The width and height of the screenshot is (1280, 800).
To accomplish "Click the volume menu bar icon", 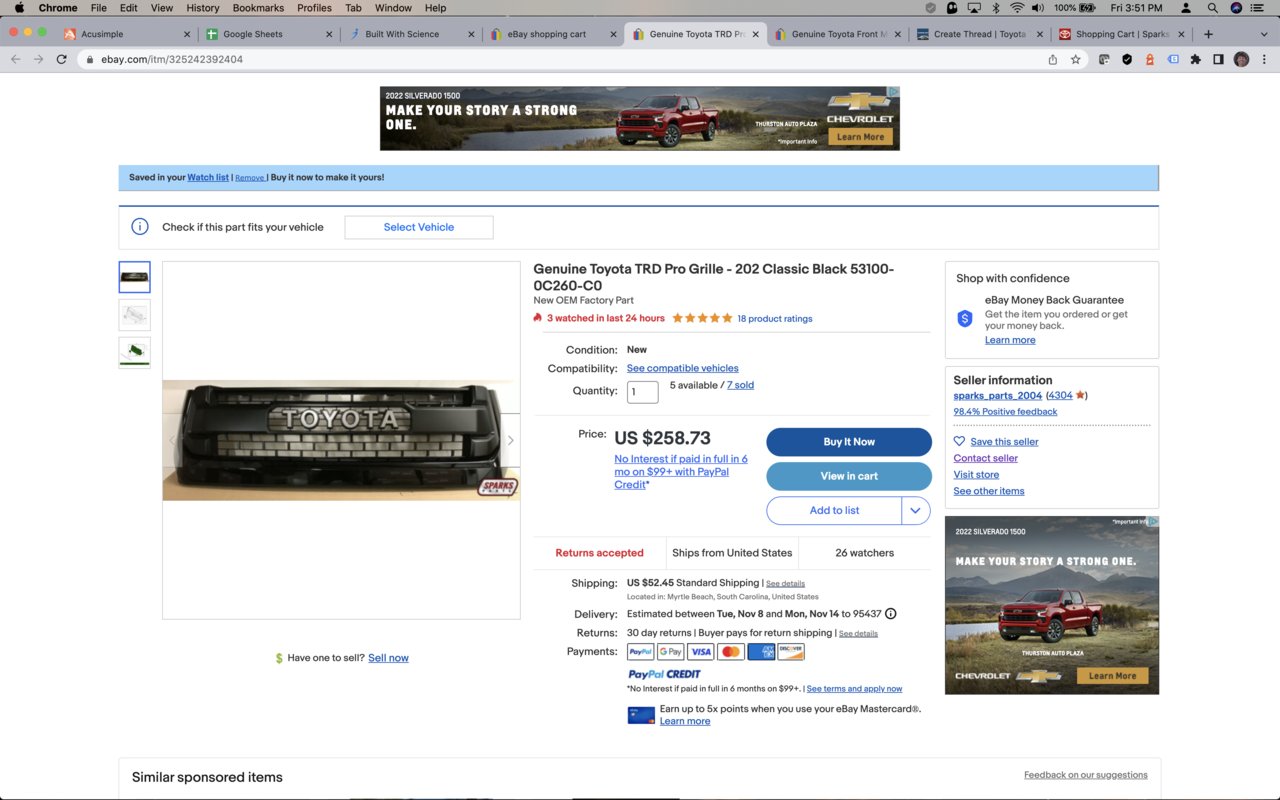I will coord(1038,8).
